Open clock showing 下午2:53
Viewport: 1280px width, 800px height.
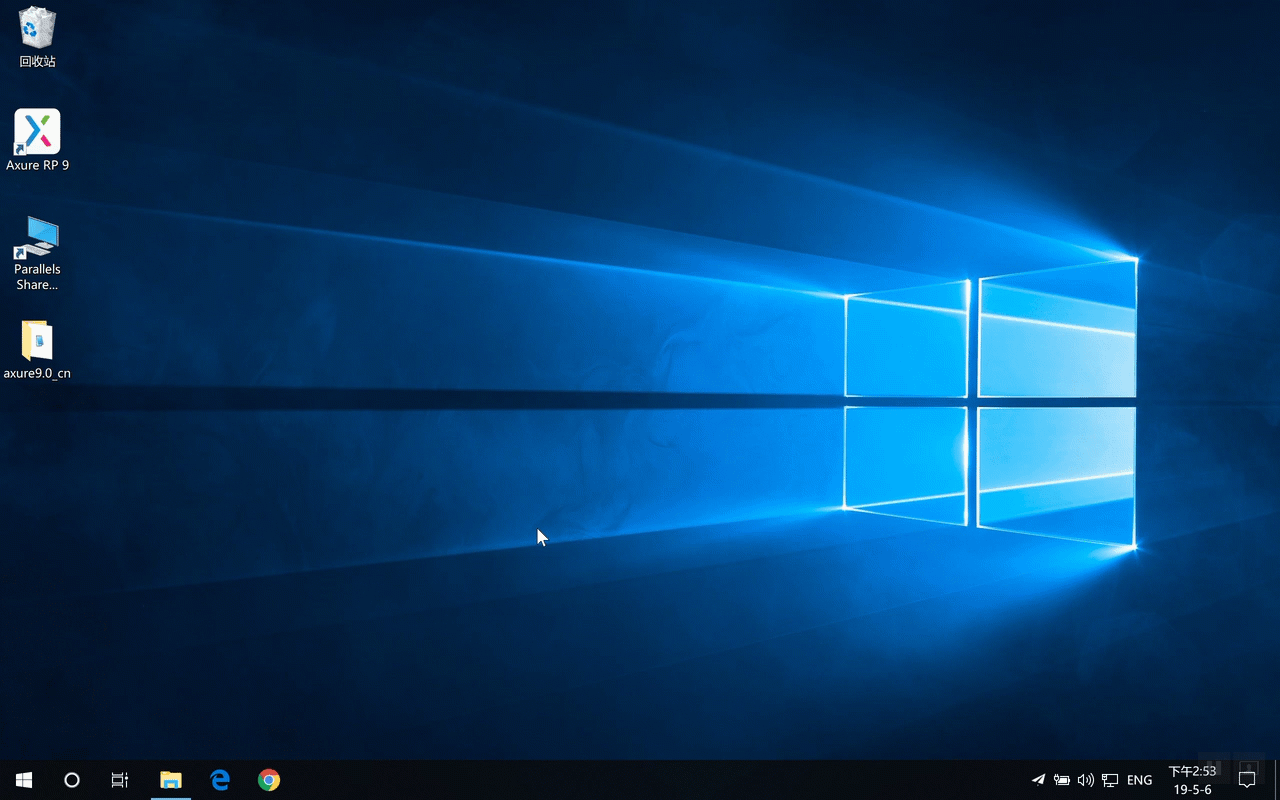click(1192, 780)
